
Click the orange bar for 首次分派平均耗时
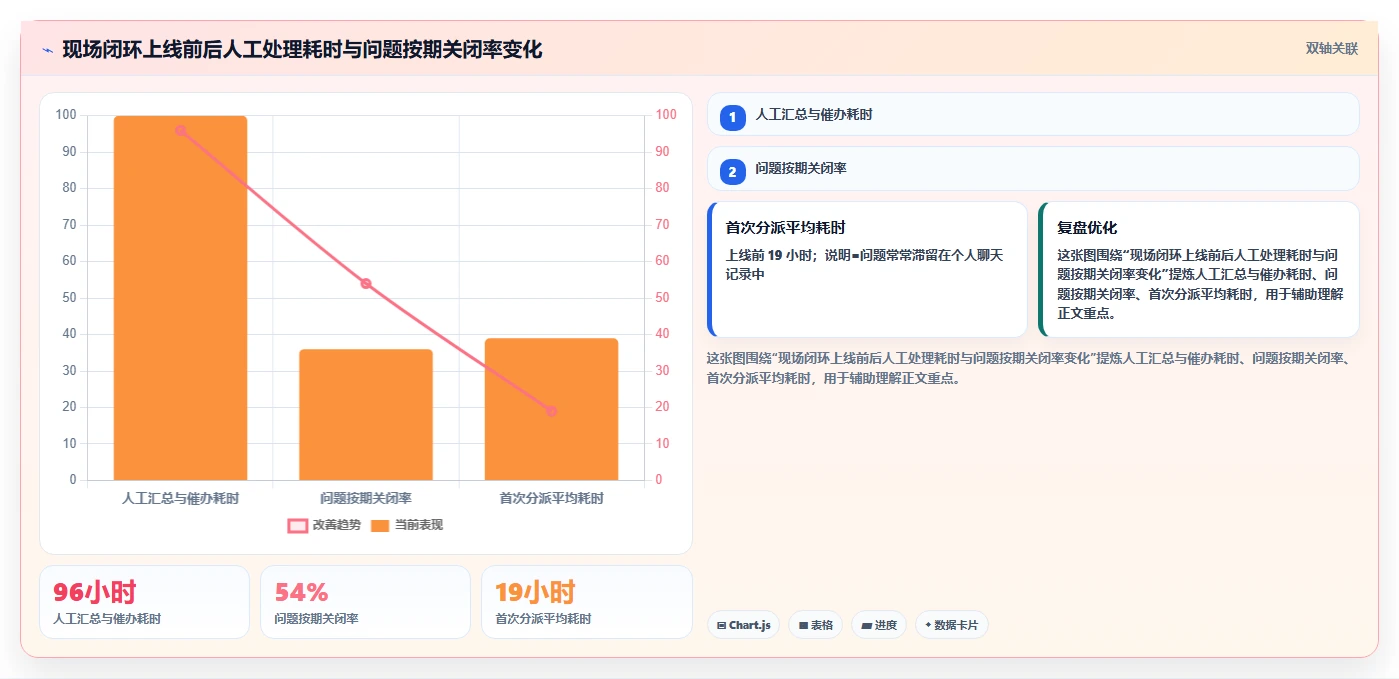(551, 409)
